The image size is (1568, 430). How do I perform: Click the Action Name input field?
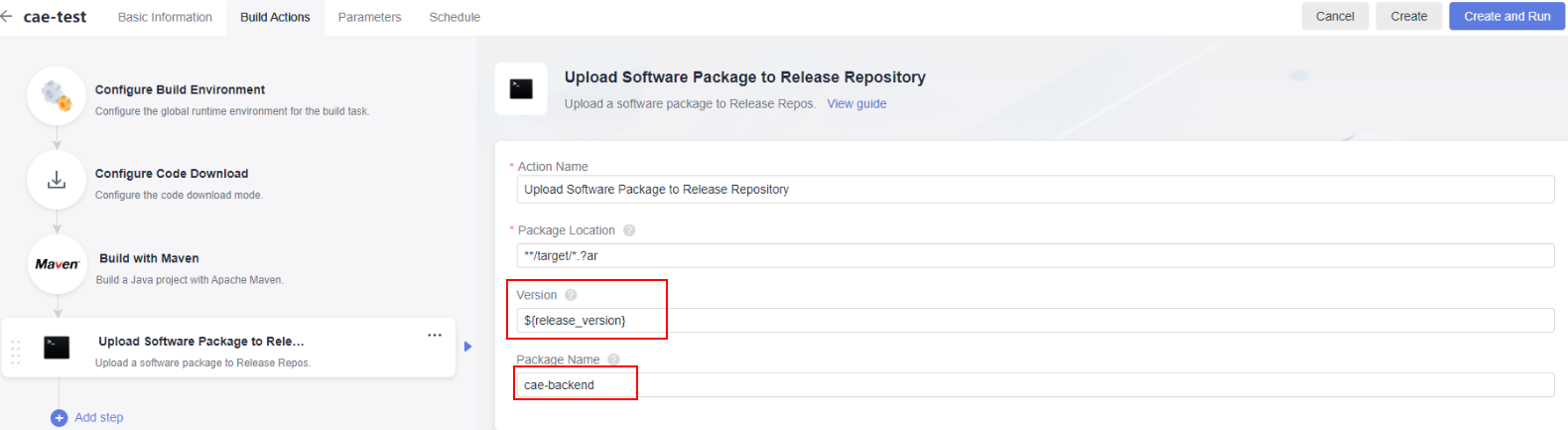pos(1035,189)
